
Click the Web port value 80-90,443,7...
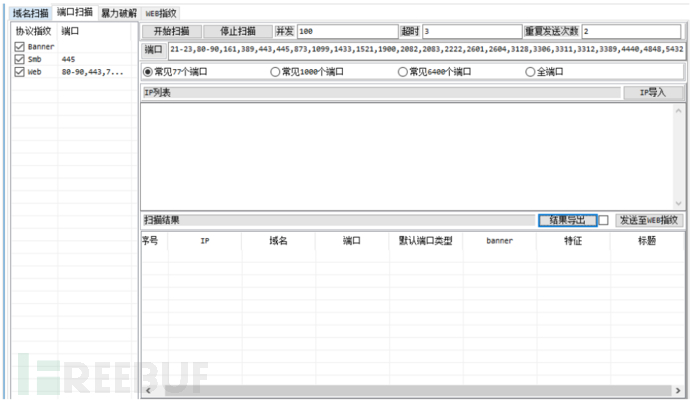tap(92, 72)
